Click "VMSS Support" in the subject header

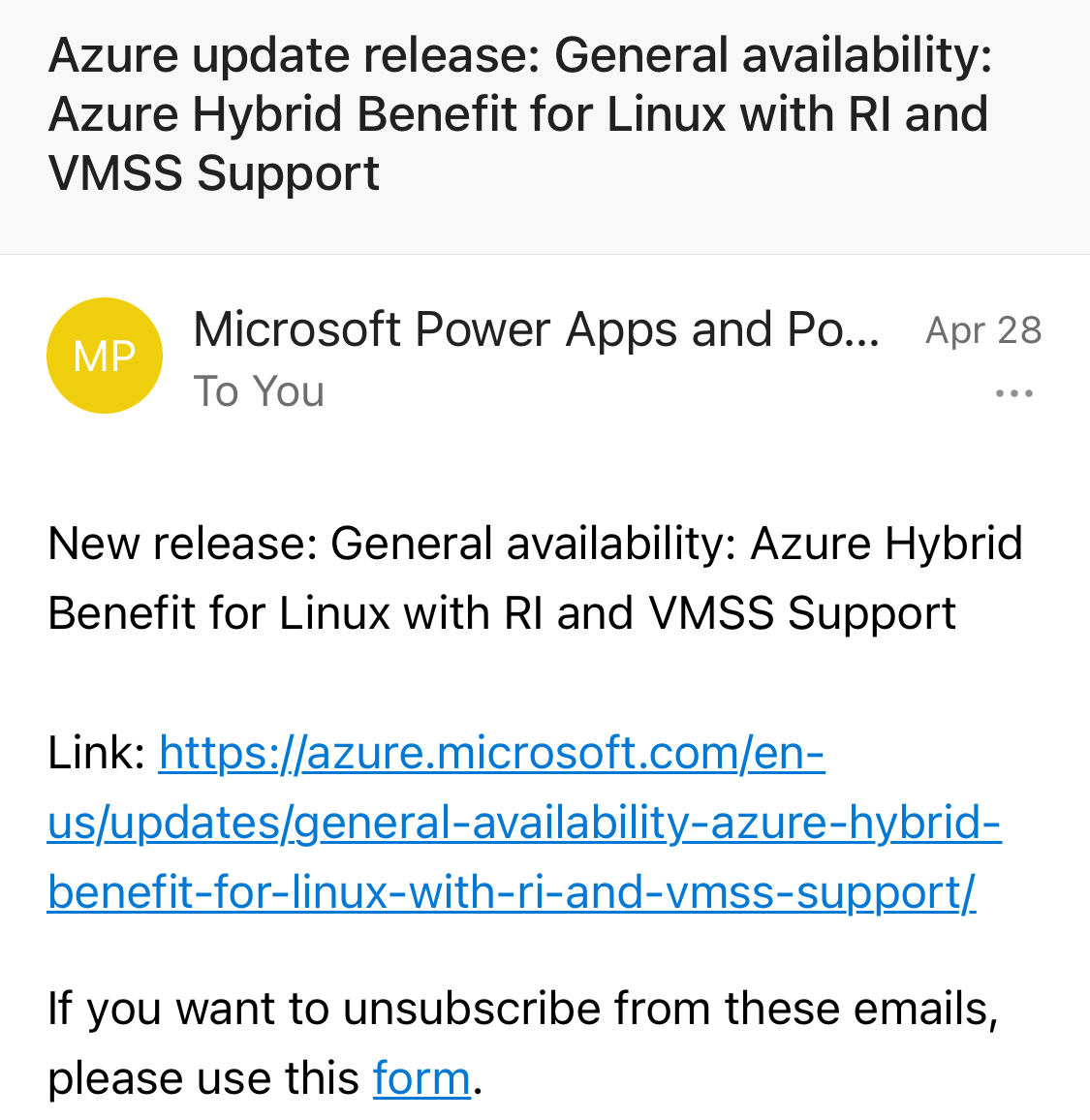point(213,173)
